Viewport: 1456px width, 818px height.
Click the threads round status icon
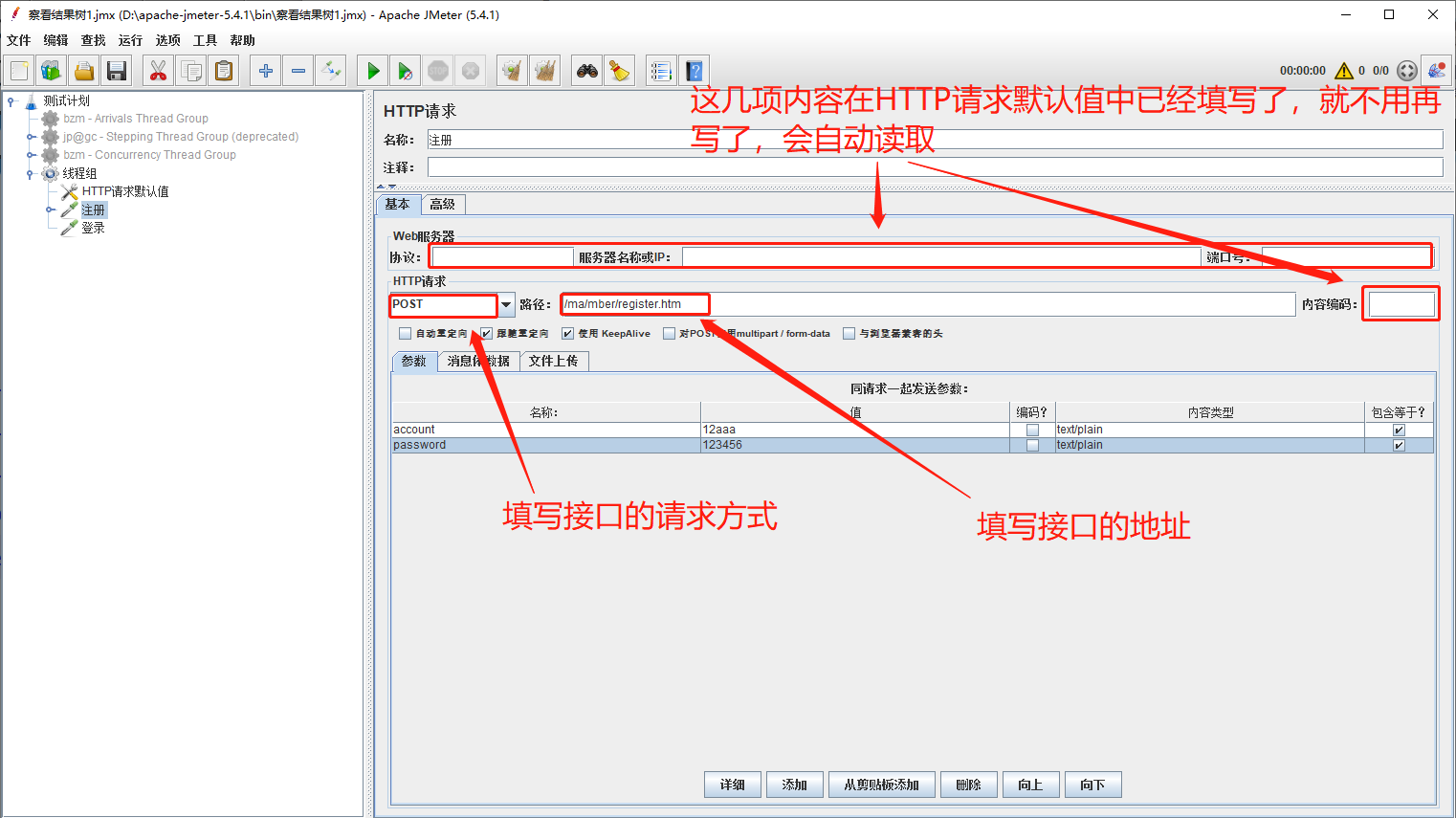point(1407,71)
